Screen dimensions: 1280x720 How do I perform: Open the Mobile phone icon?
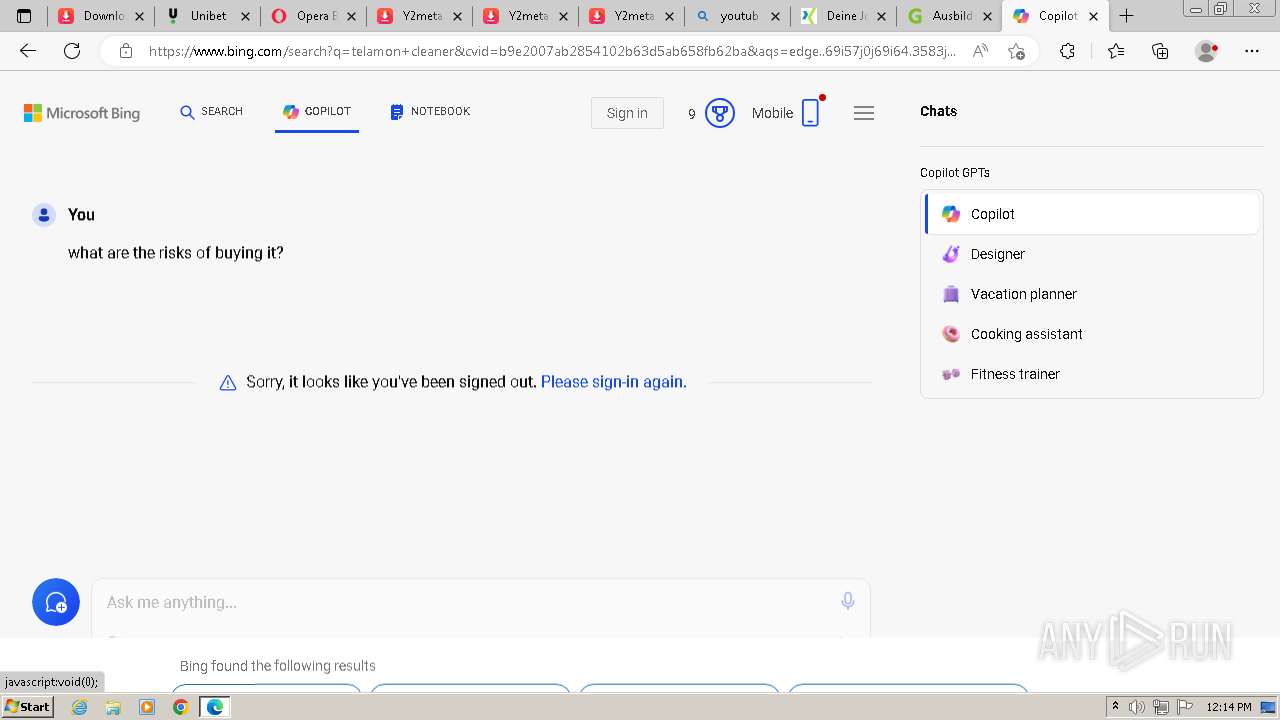[x=810, y=113]
